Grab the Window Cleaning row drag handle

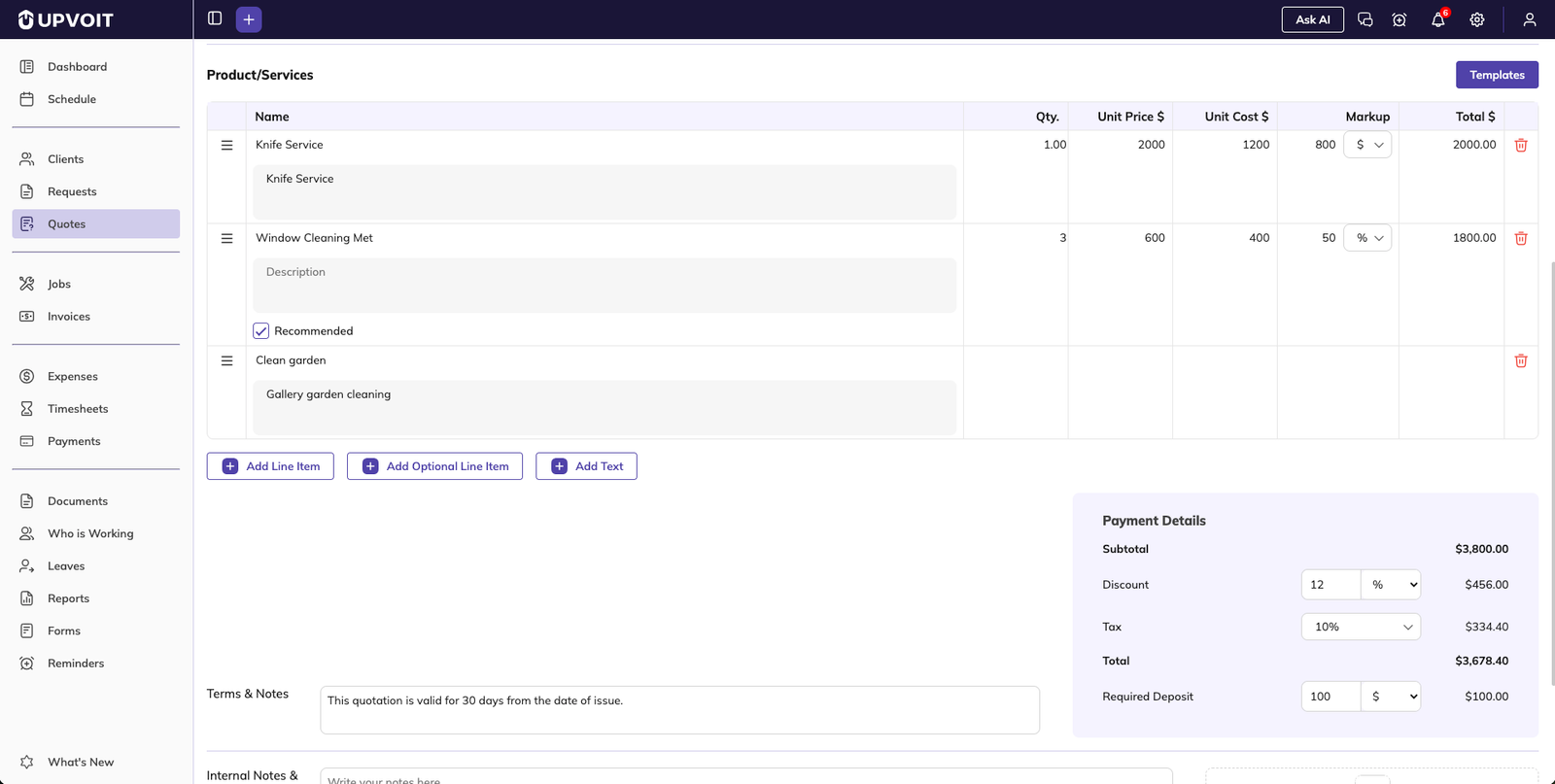click(227, 238)
